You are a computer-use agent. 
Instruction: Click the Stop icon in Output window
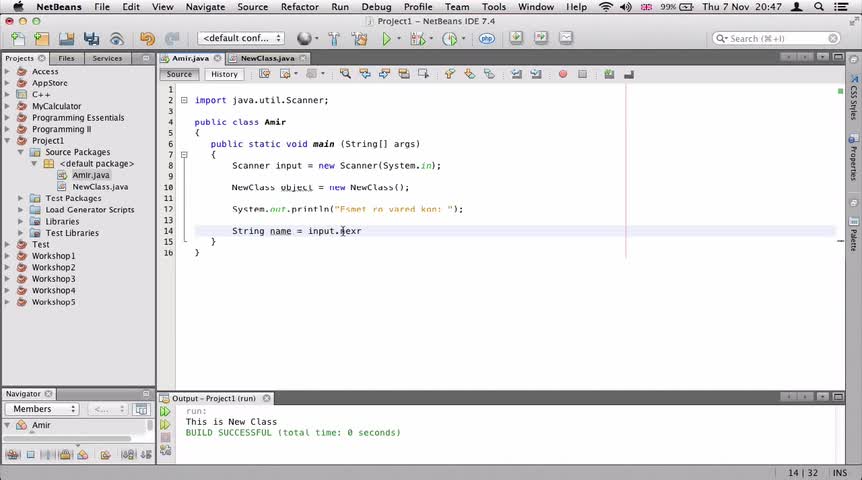coord(165,438)
